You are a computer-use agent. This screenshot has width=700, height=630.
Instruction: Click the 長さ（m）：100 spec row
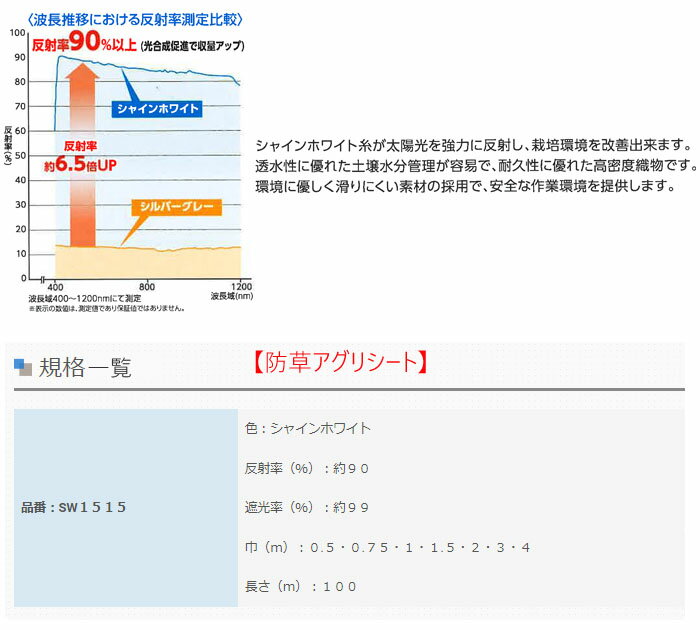(301, 586)
